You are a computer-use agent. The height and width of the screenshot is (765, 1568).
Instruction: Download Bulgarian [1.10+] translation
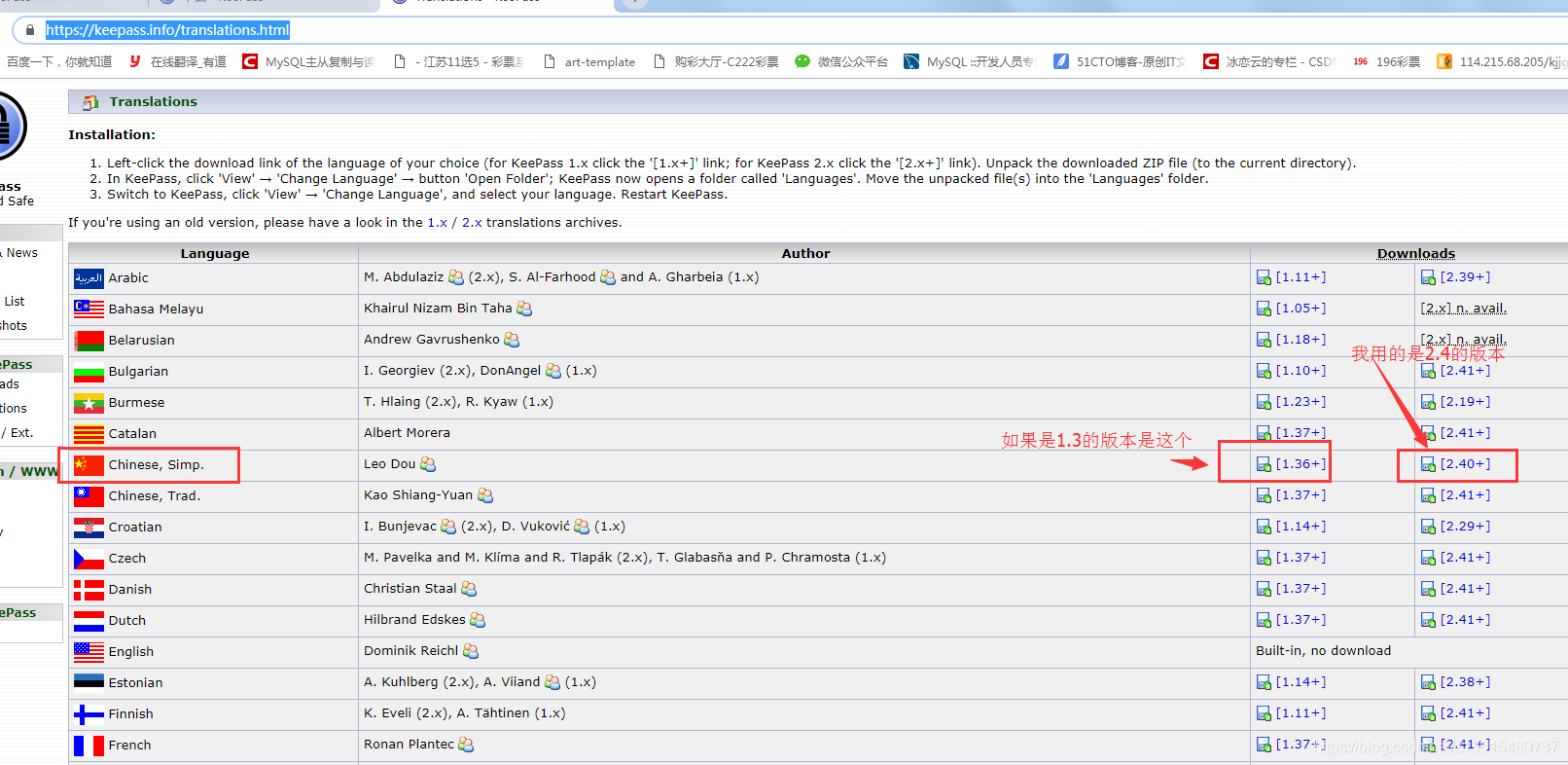pyautogui.click(x=1301, y=371)
